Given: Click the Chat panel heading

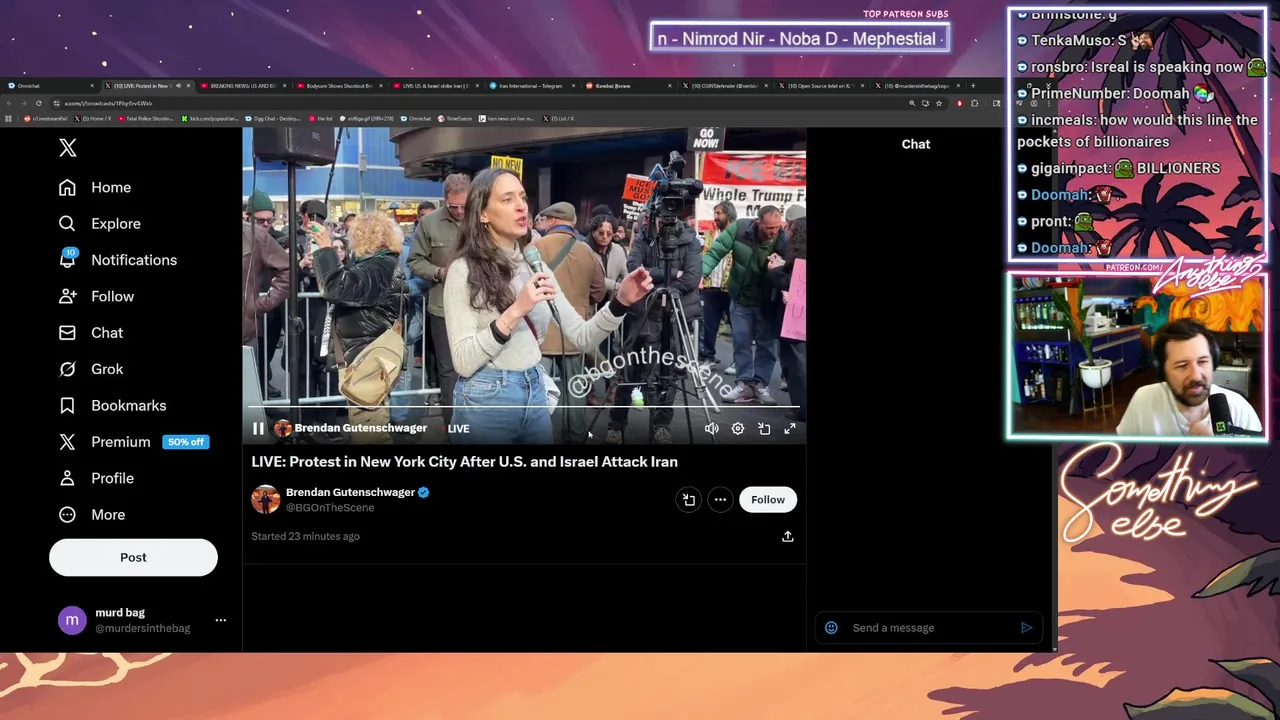Looking at the screenshot, I should click(x=916, y=144).
